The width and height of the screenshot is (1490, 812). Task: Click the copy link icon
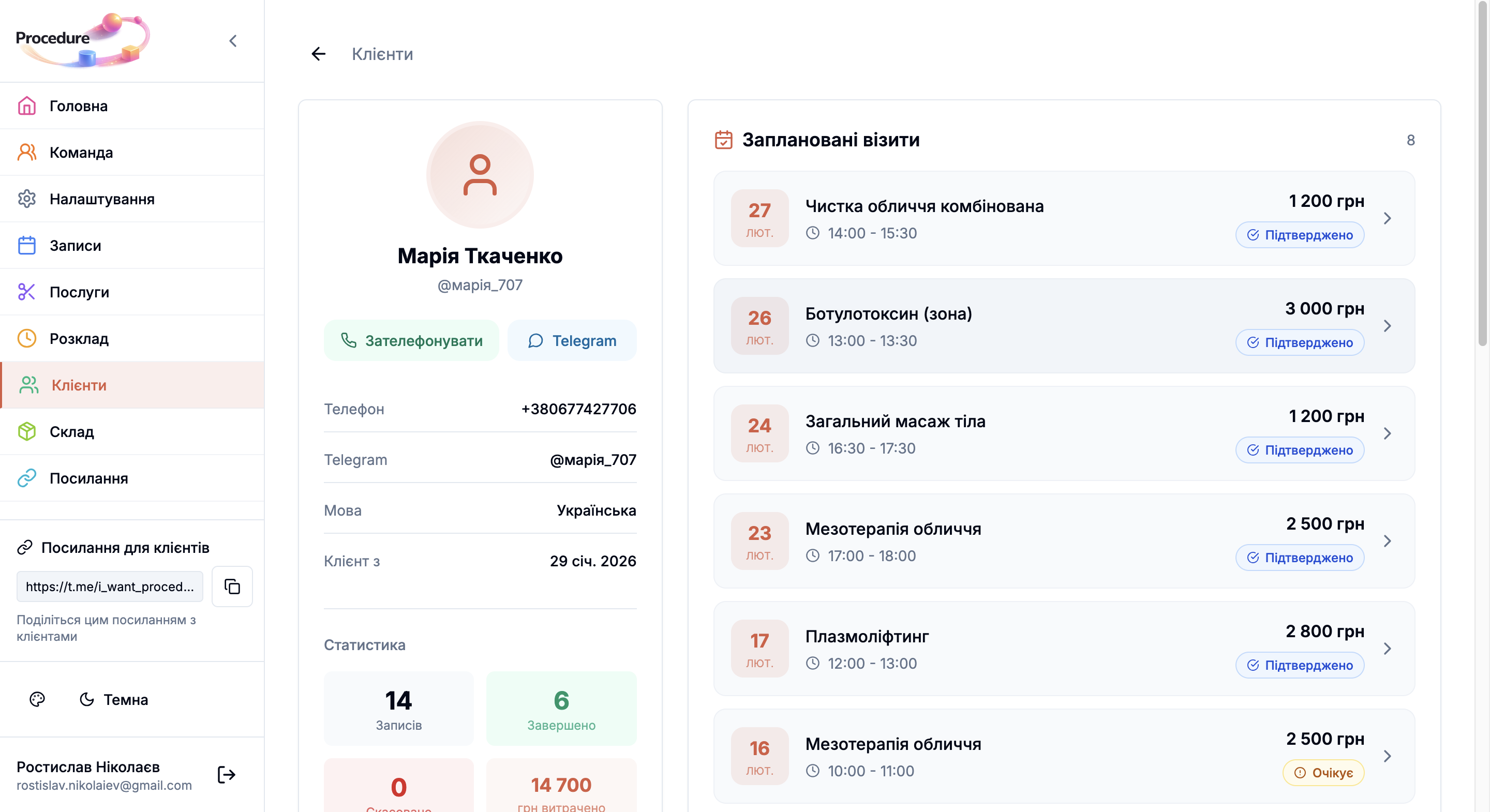pyautogui.click(x=231, y=587)
